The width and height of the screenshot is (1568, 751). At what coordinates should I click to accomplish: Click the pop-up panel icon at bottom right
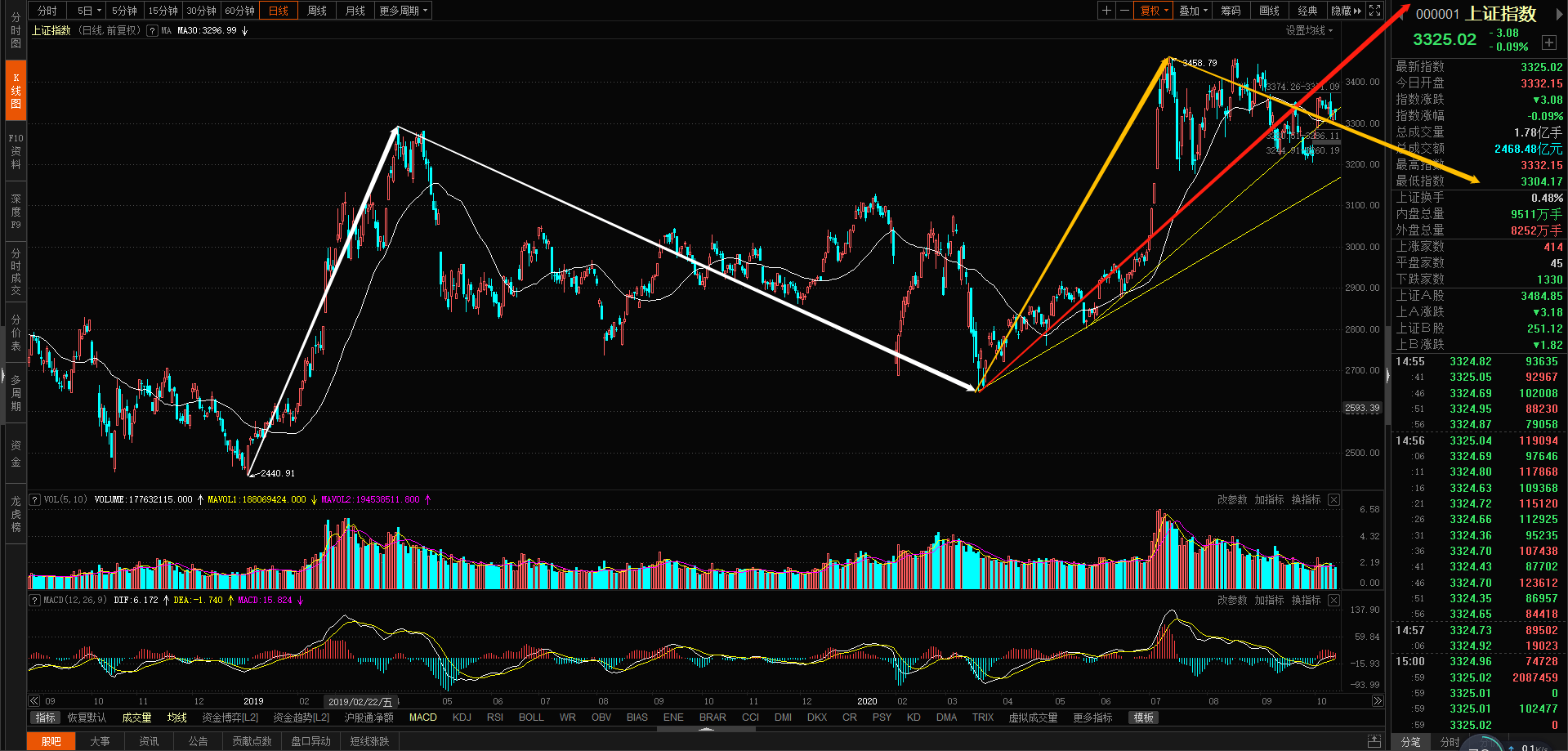coord(1374,741)
